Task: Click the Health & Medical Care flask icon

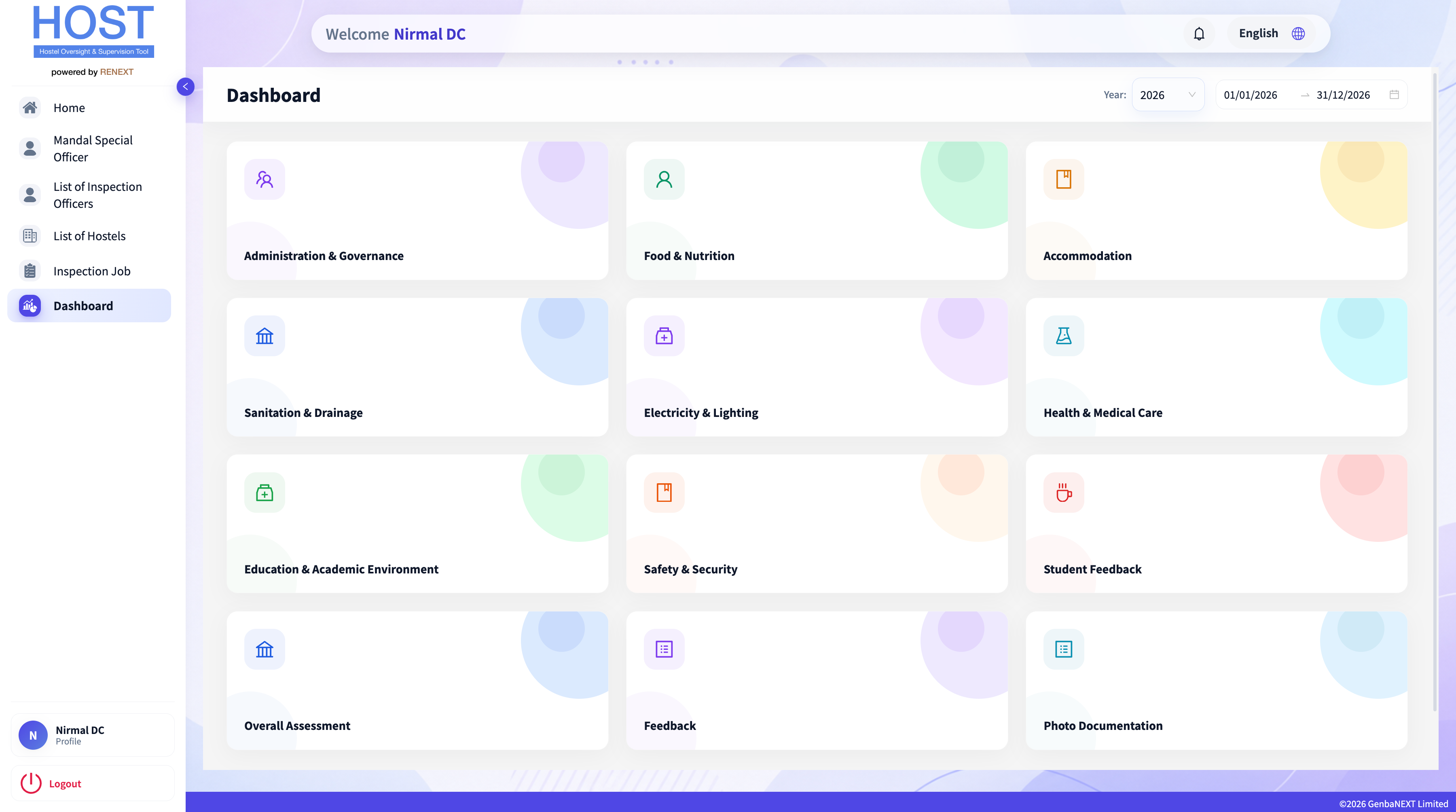Action: click(x=1064, y=336)
